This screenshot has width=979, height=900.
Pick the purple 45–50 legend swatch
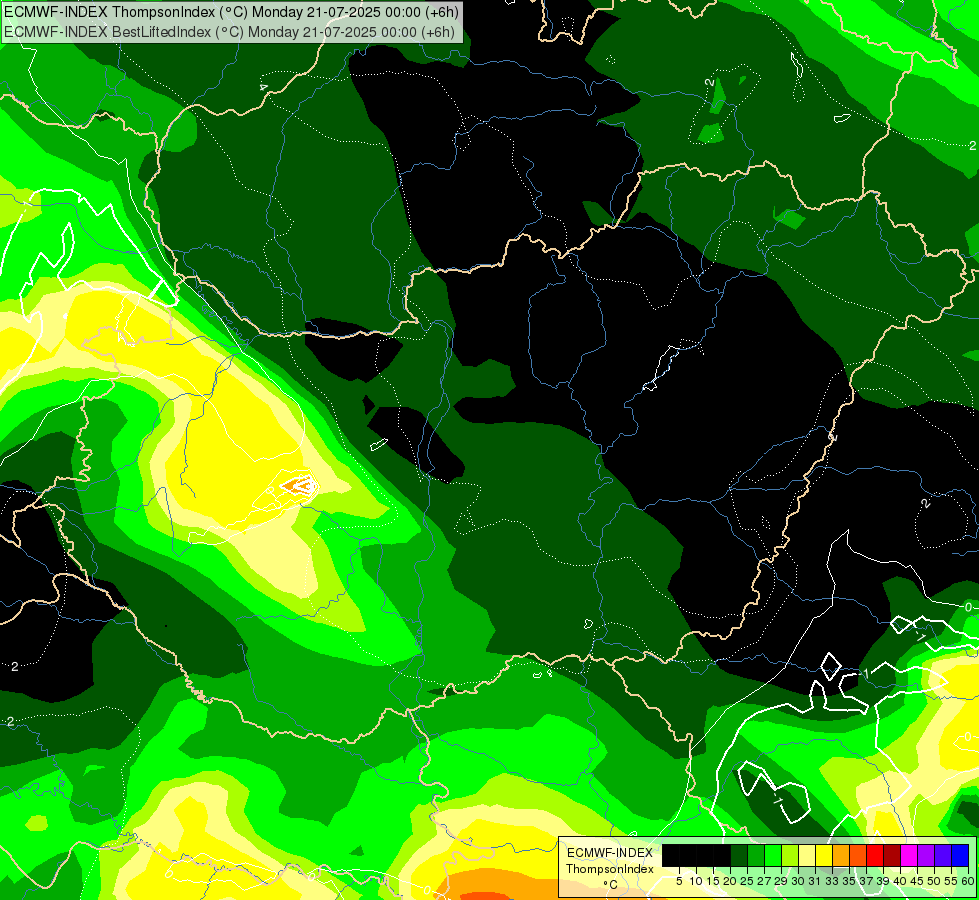click(926, 855)
